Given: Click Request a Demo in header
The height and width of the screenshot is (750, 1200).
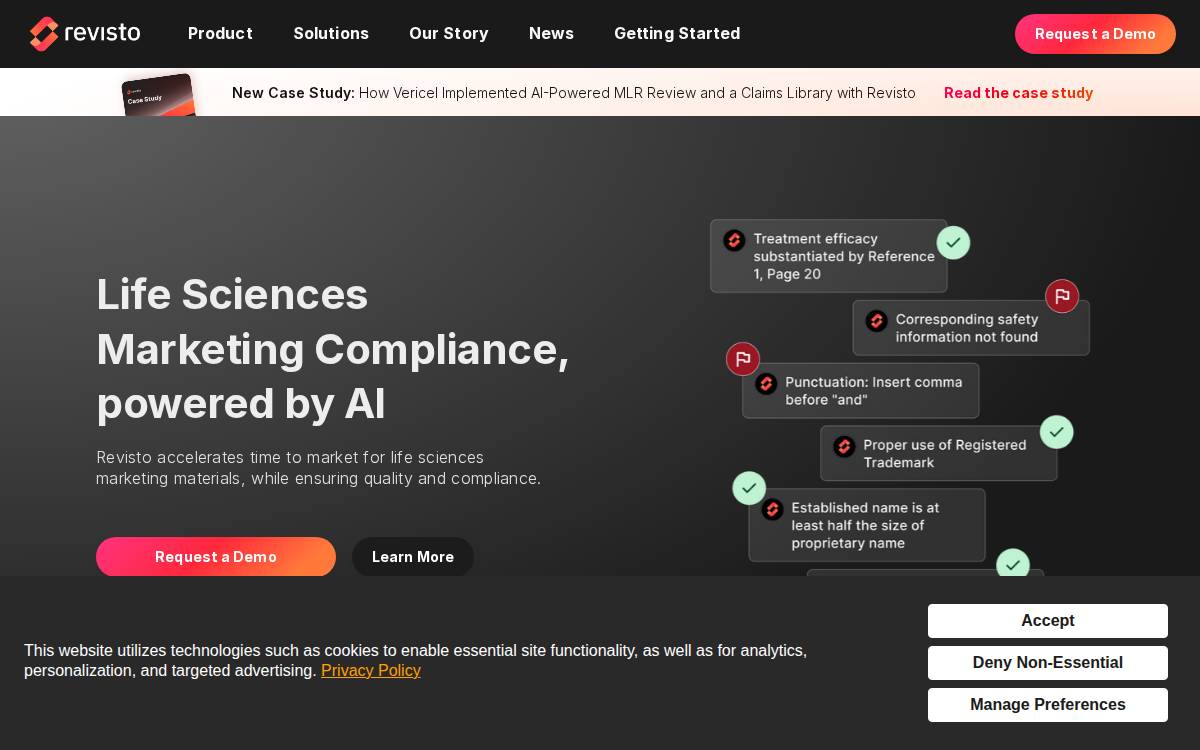Looking at the screenshot, I should (x=1095, y=34).
